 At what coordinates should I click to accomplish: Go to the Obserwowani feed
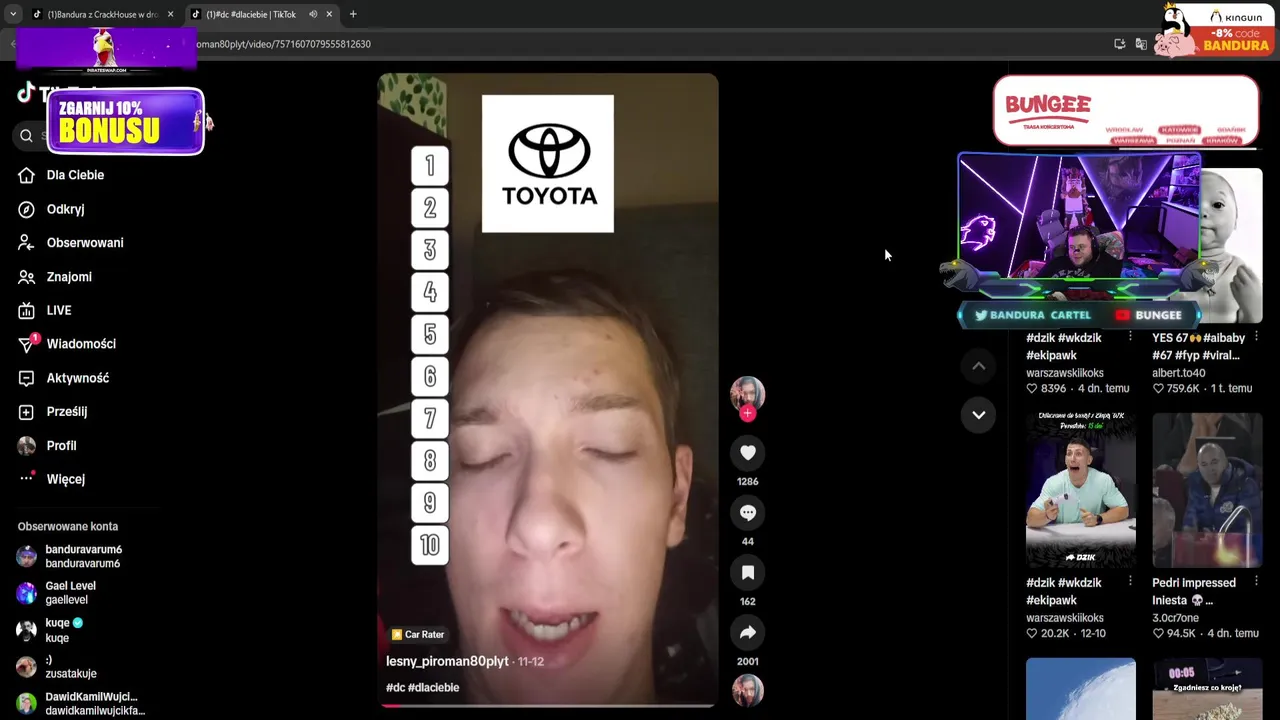(x=85, y=243)
